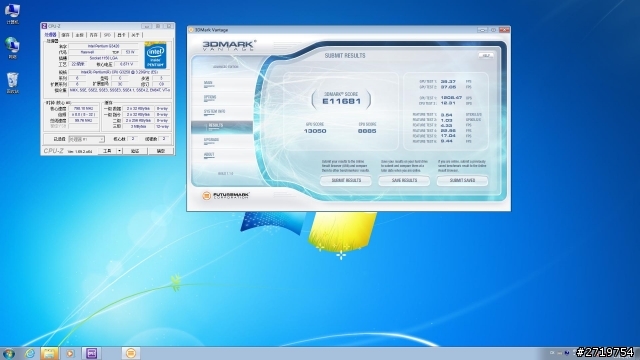Open the Tools dropdown arrow in CPU-Z

[x=119, y=151]
